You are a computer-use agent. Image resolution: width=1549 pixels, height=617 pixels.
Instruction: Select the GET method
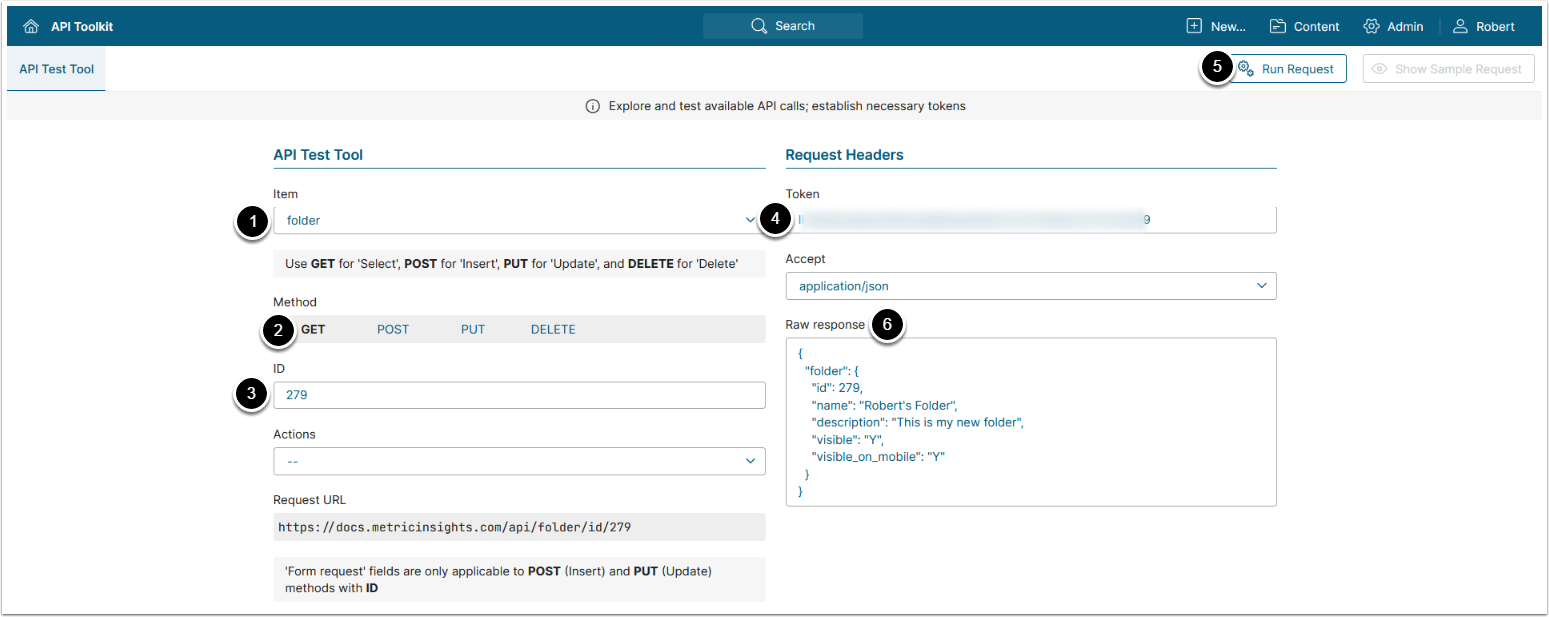pos(313,329)
